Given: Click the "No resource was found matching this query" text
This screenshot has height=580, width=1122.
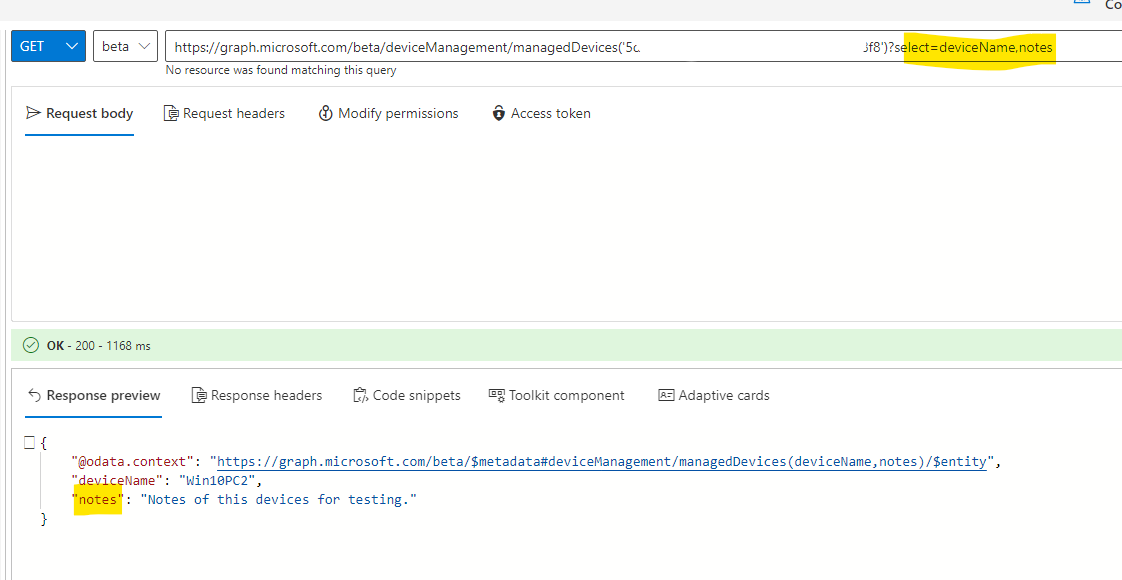Looking at the screenshot, I should [280, 70].
